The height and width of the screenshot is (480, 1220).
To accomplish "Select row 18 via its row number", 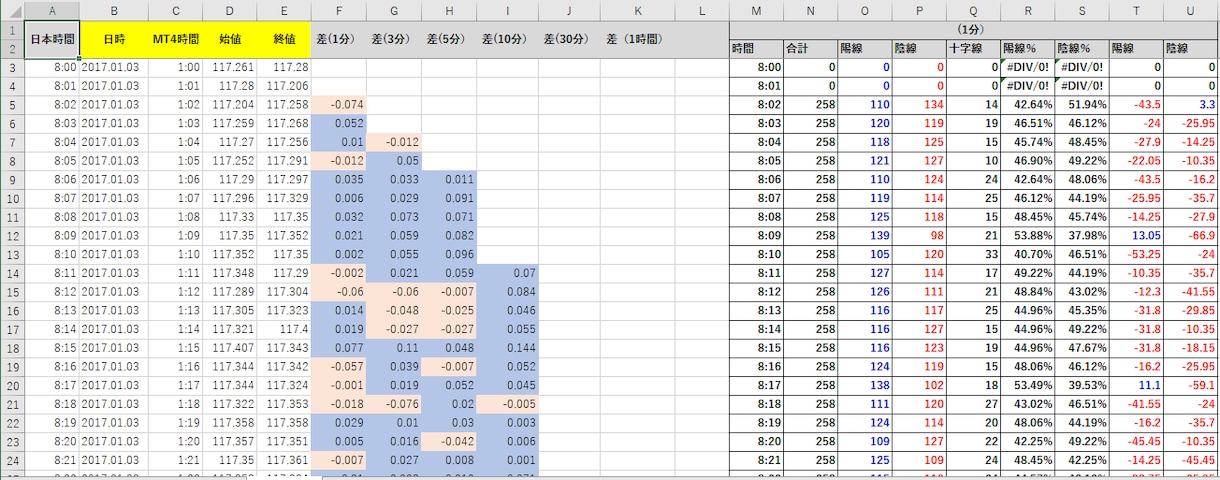I will tap(12, 349).
